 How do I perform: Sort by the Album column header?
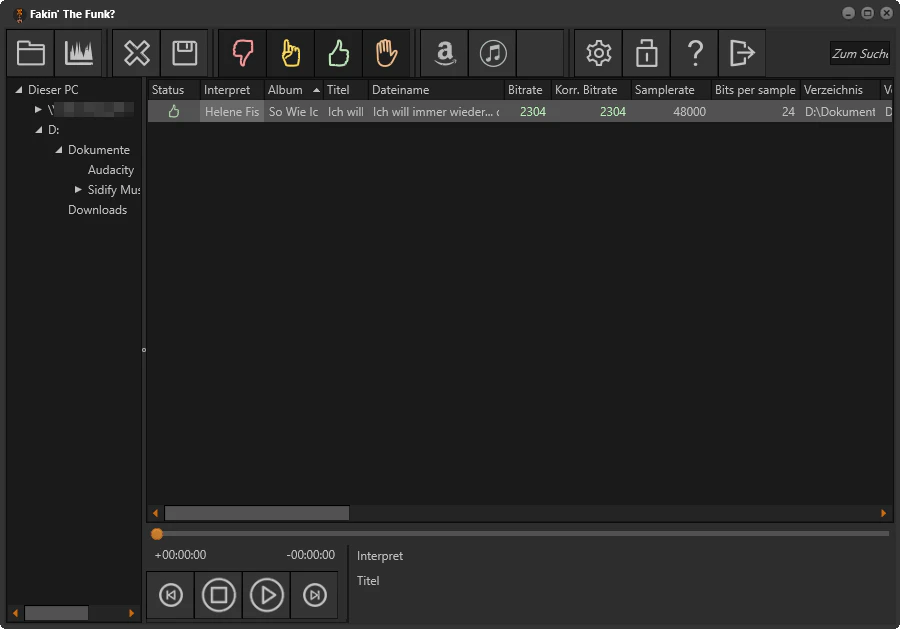[x=293, y=90]
